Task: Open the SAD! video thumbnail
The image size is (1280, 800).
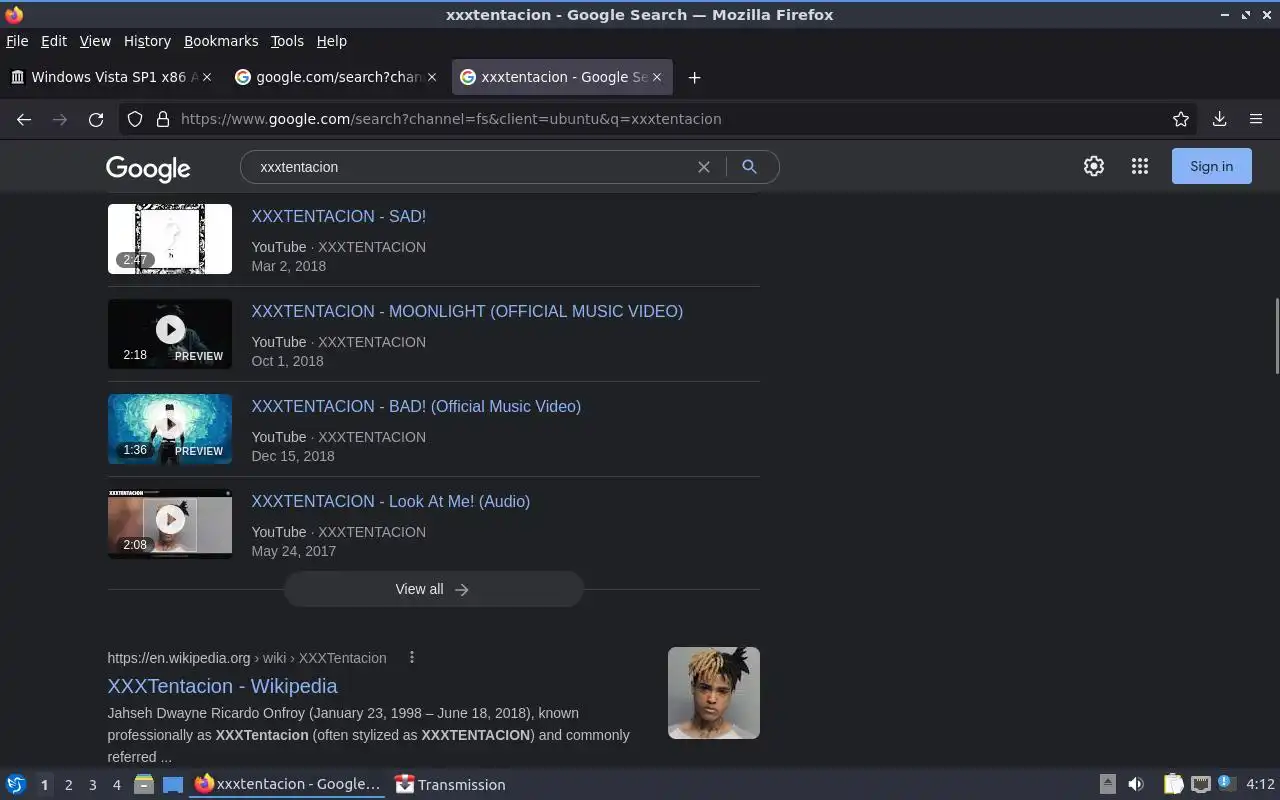Action: [170, 239]
